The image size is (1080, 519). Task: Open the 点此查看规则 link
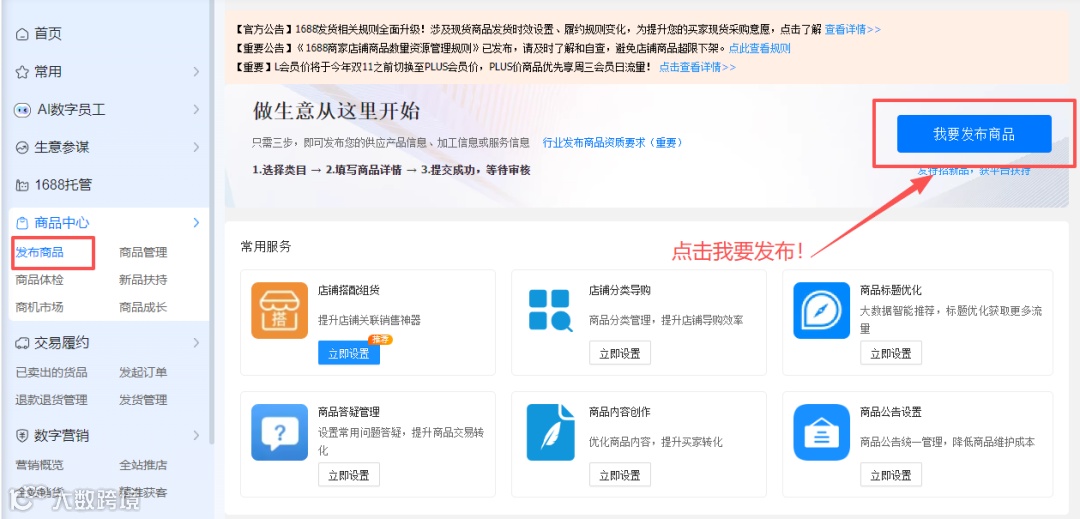[x=759, y=48]
